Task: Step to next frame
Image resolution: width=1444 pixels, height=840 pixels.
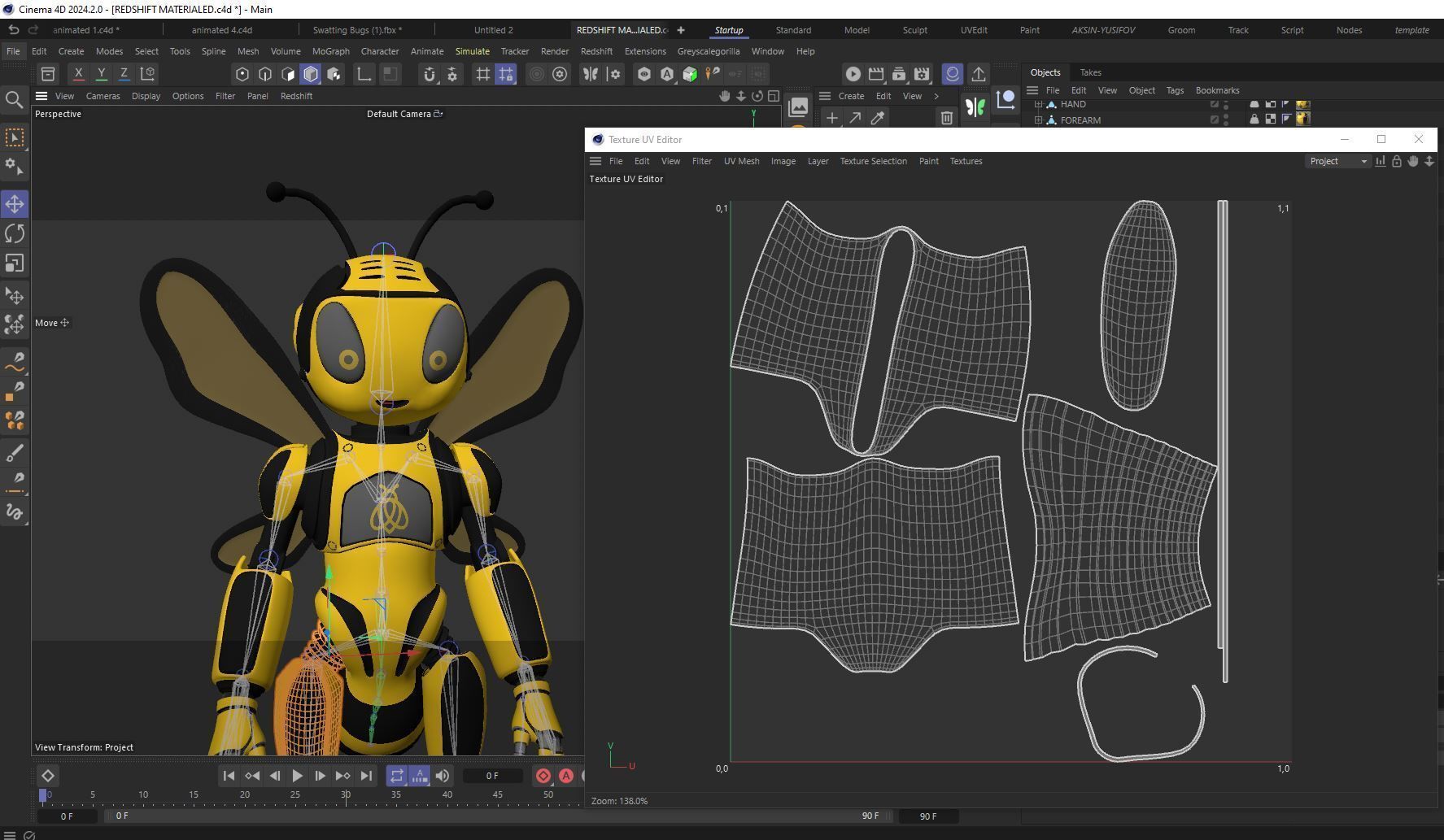Action: (320, 776)
